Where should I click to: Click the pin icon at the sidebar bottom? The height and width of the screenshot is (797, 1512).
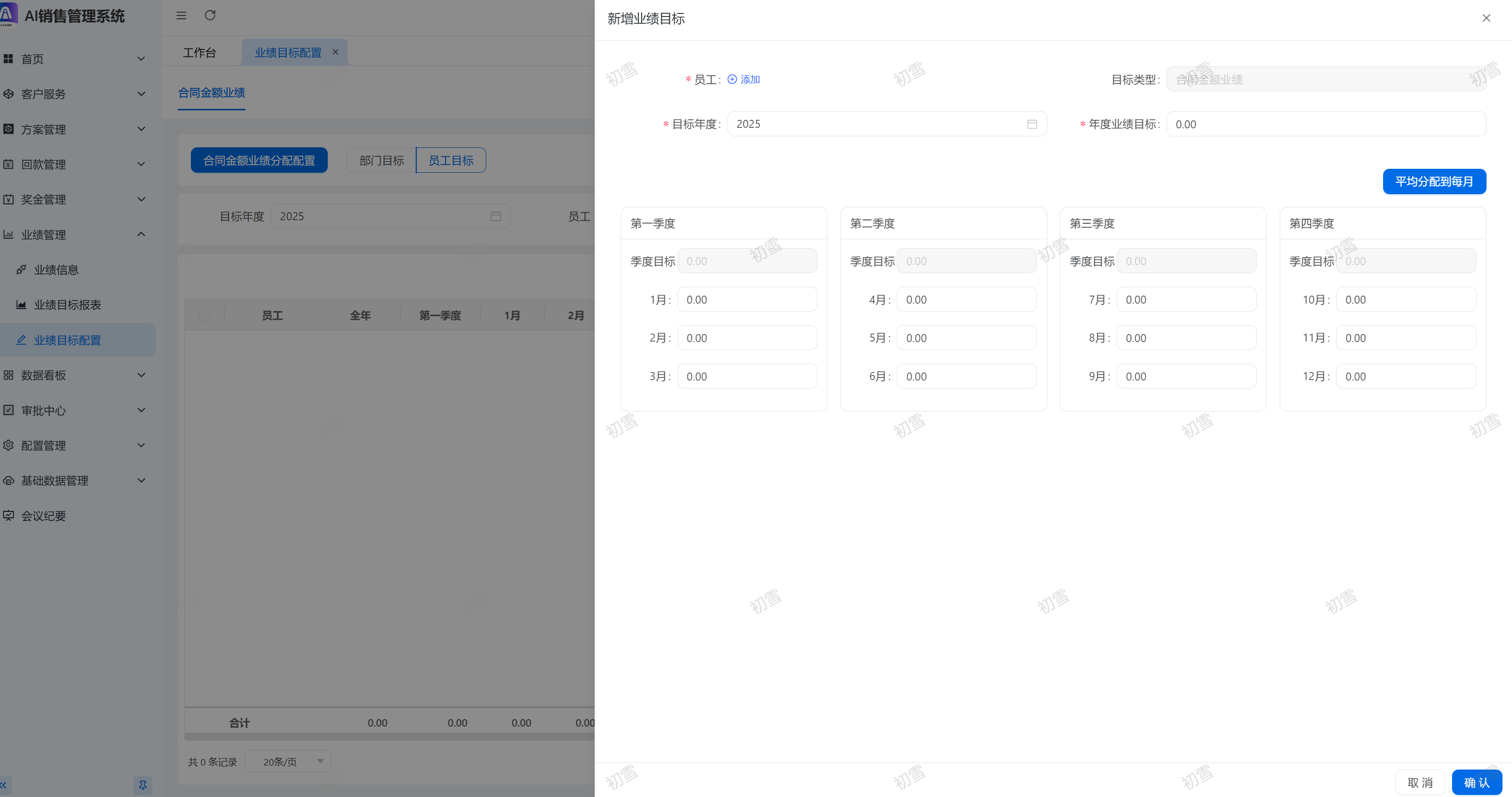click(142, 785)
